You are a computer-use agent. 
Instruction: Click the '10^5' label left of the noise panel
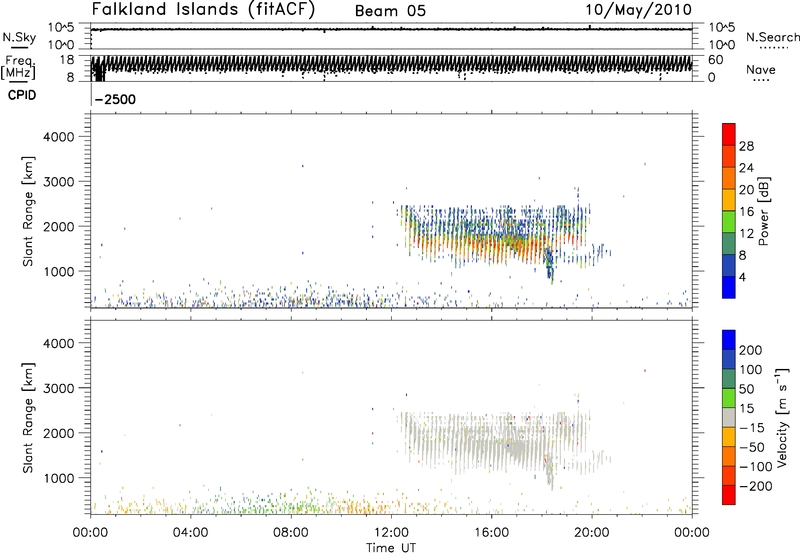[61, 28]
